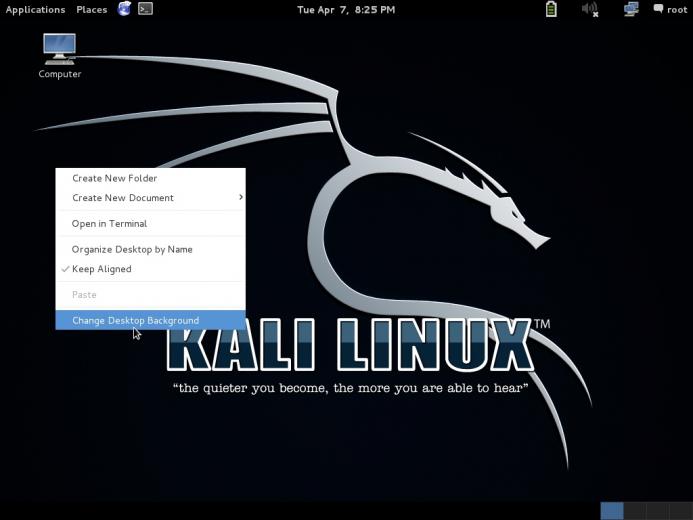The width and height of the screenshot is (693, 520).
Task: Open the Places menu
Action: coord(91,10)
